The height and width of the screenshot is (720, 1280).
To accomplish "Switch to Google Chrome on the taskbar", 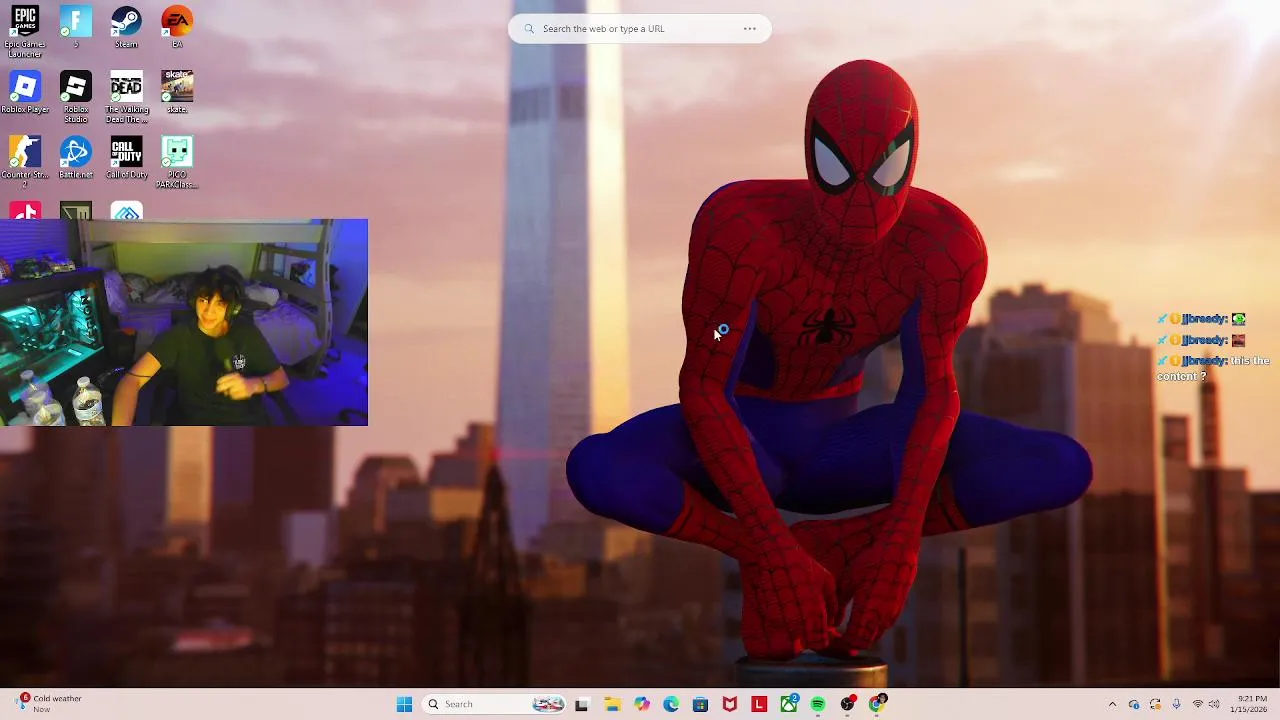I will coord(877,704).
